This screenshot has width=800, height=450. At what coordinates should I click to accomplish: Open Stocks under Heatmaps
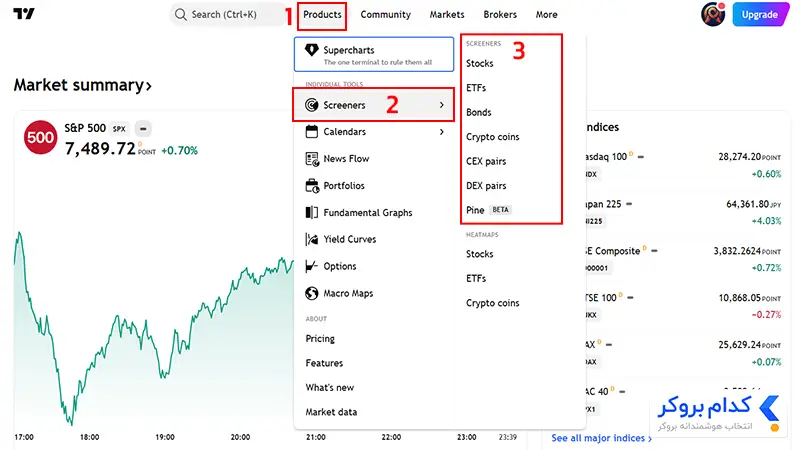click(480, 254)
